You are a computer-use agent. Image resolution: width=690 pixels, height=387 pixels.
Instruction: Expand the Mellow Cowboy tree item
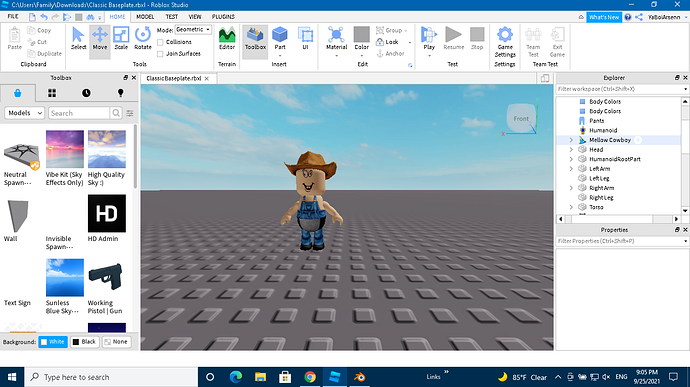pyautogui.click(x=571, y=140)
